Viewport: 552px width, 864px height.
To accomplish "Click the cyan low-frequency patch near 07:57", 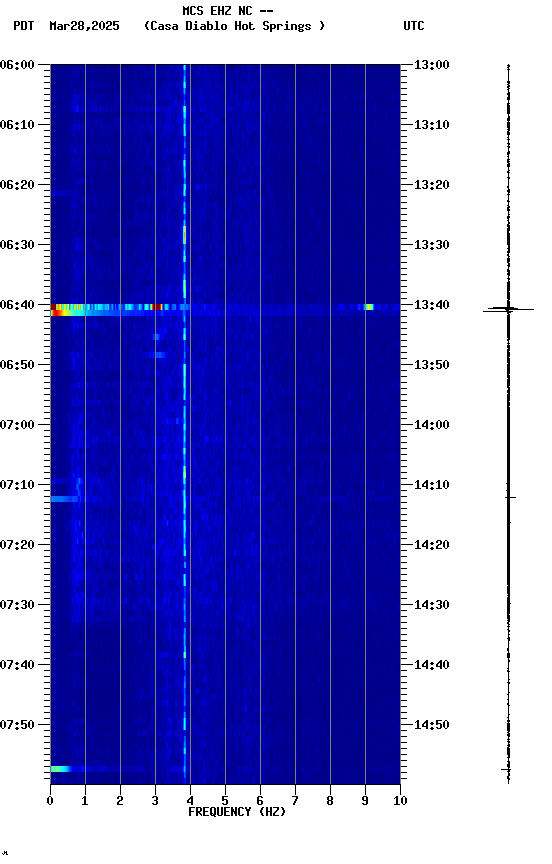I will [60, 769].
